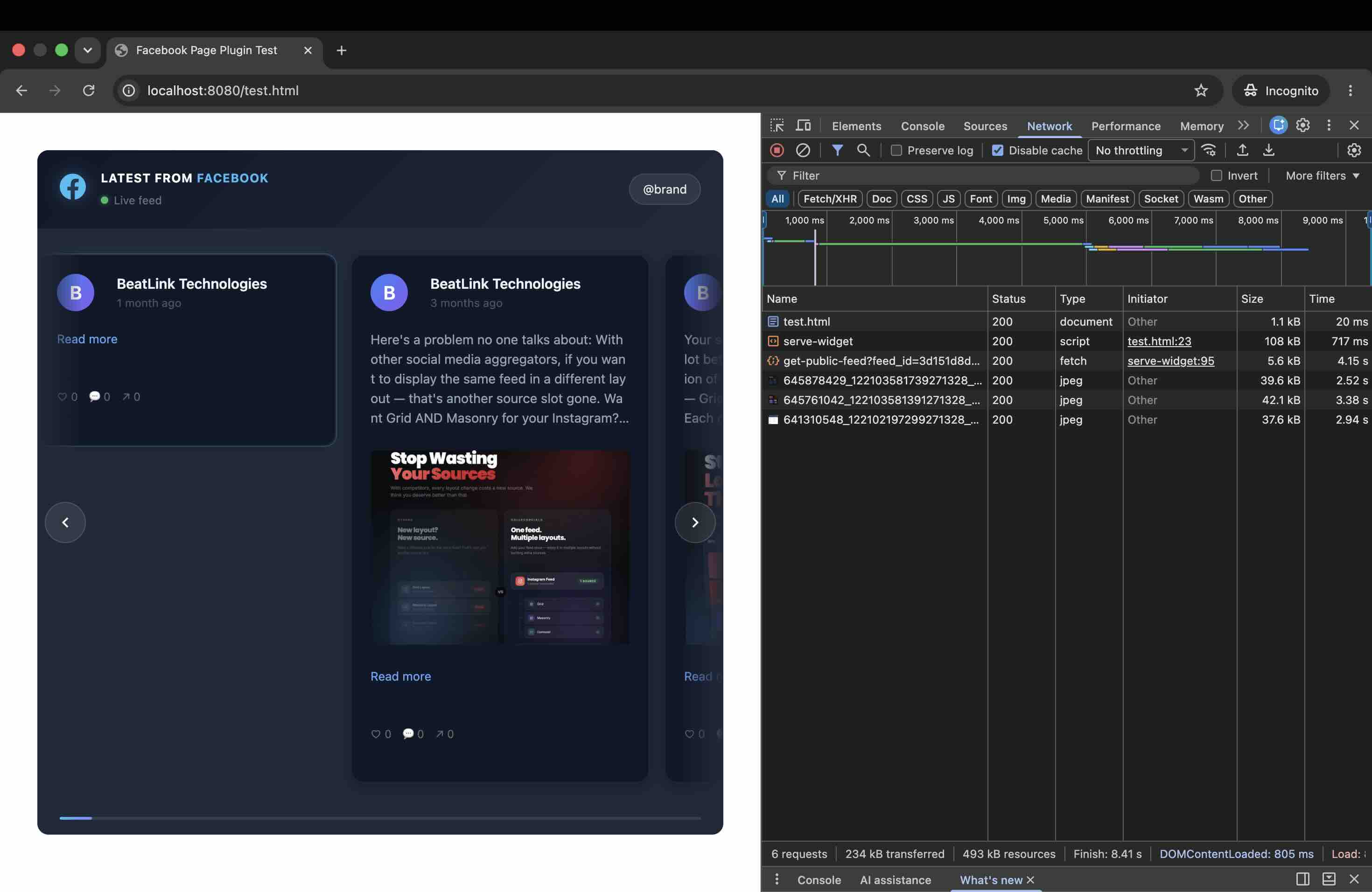The width and height of the screenshot is (1372, 892).
Task: View site information icon in address bar
Action: point(128,91)
